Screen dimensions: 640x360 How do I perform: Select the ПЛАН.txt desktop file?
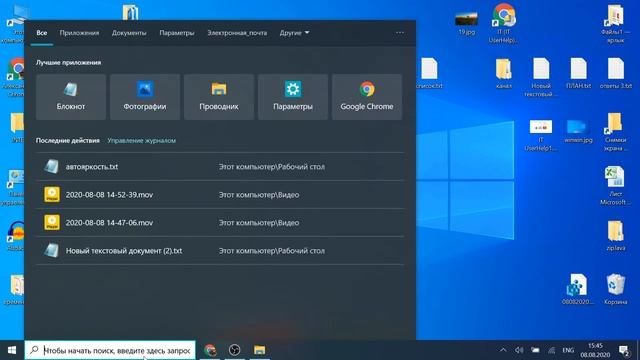pos(578,73)
